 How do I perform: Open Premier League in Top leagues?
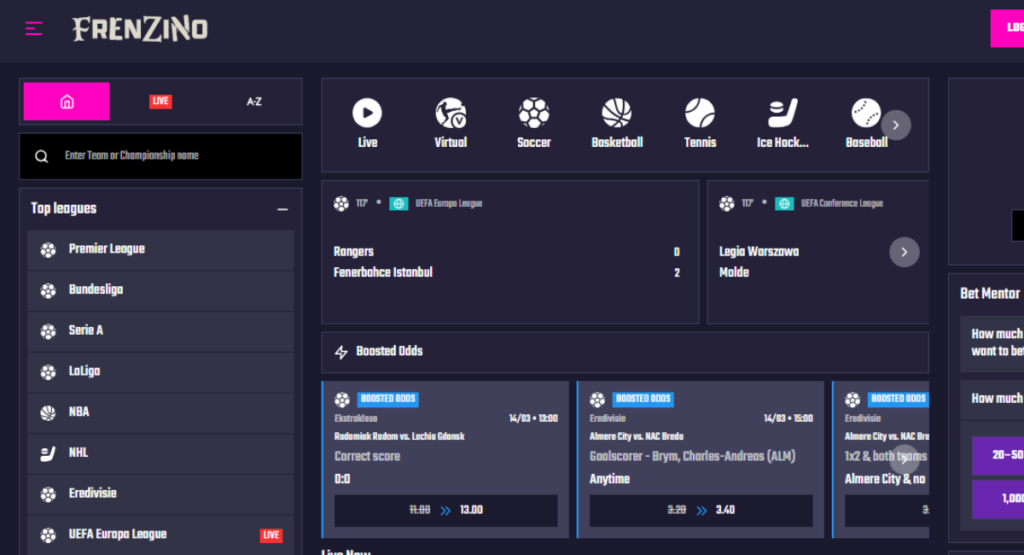[161, 249]
